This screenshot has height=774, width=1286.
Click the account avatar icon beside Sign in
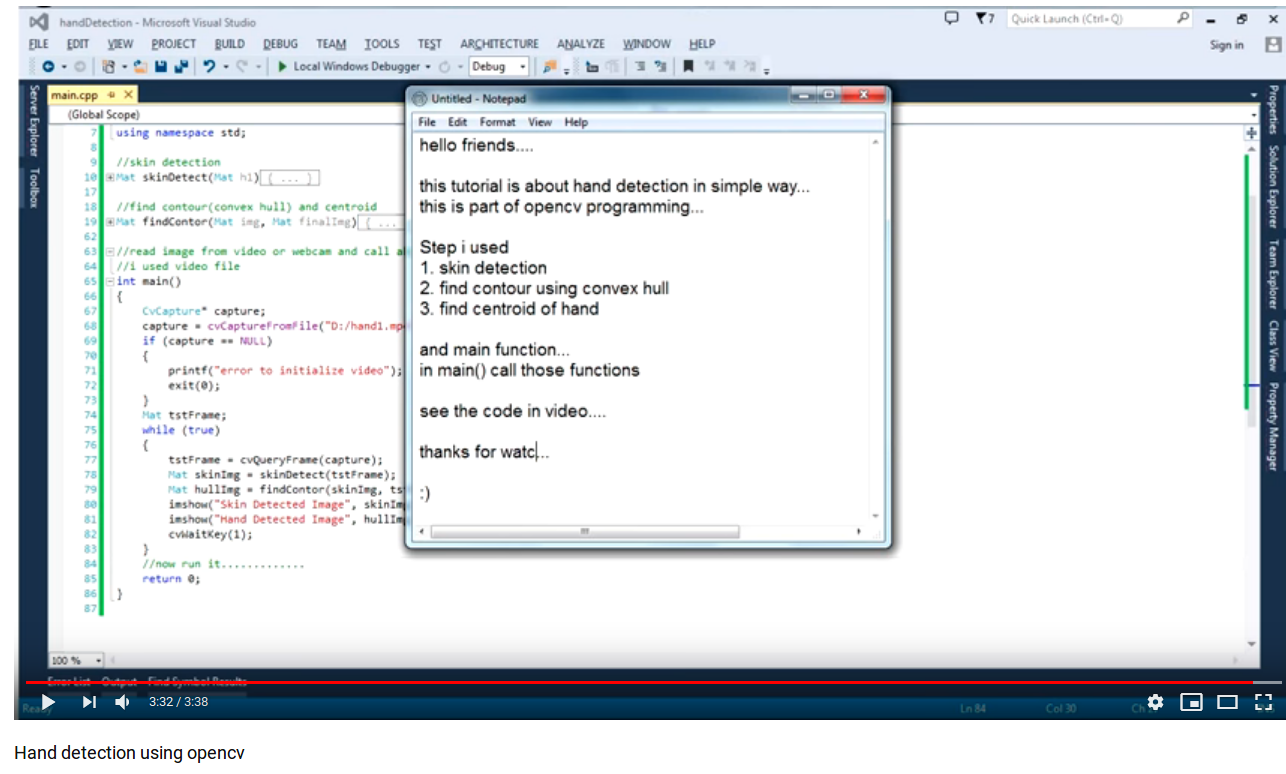[1272, 45]
